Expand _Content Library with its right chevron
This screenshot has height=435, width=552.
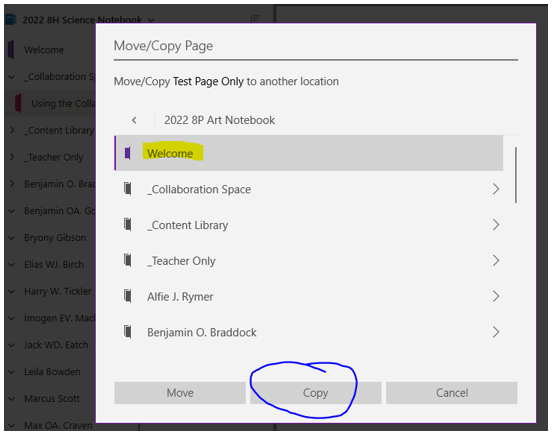tap(496, 225)
